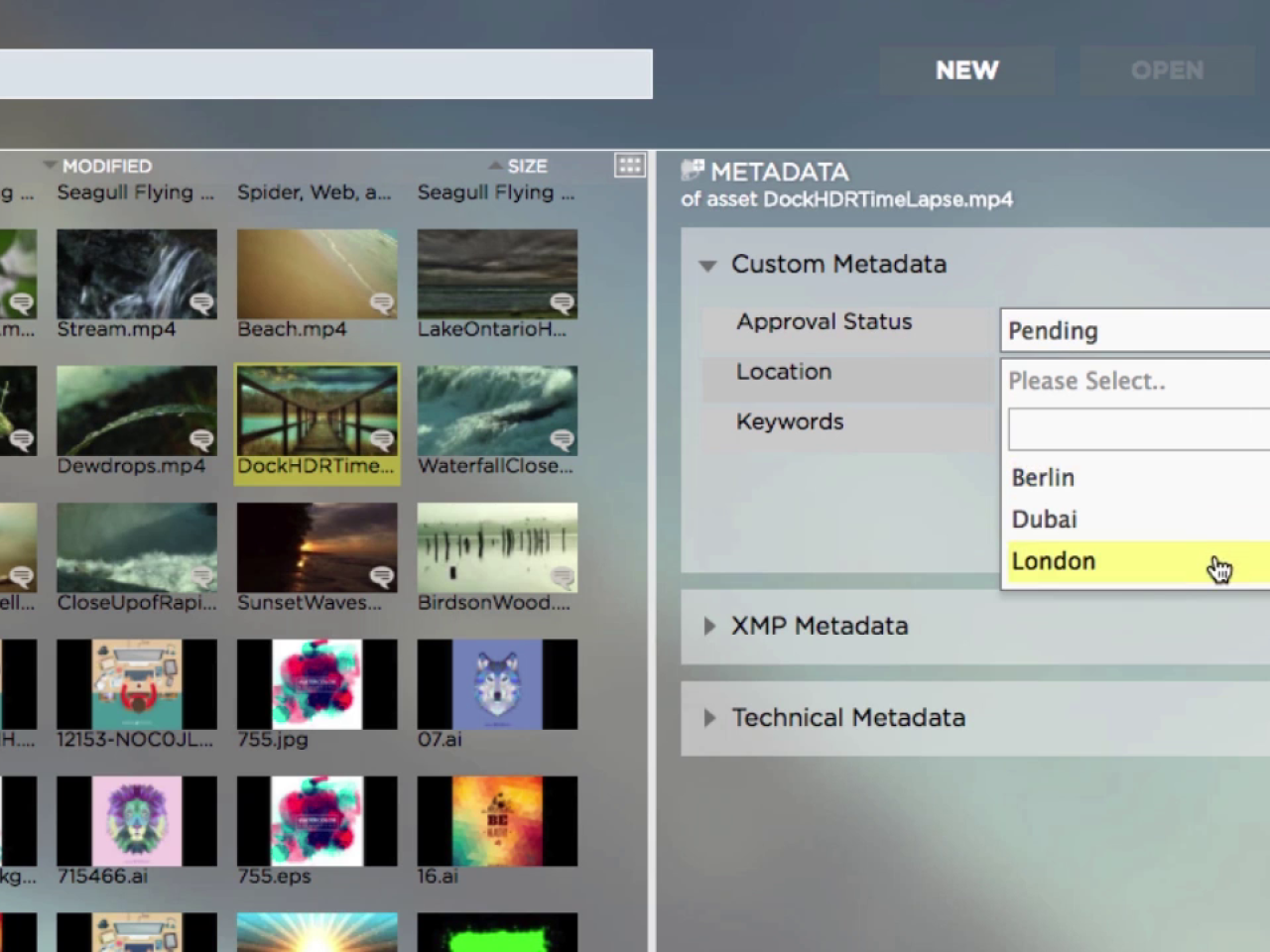Collapse the Custom Metadata section
This screenshot has height=952, width=1270.
pyautogui.click(x=707, y=266)
